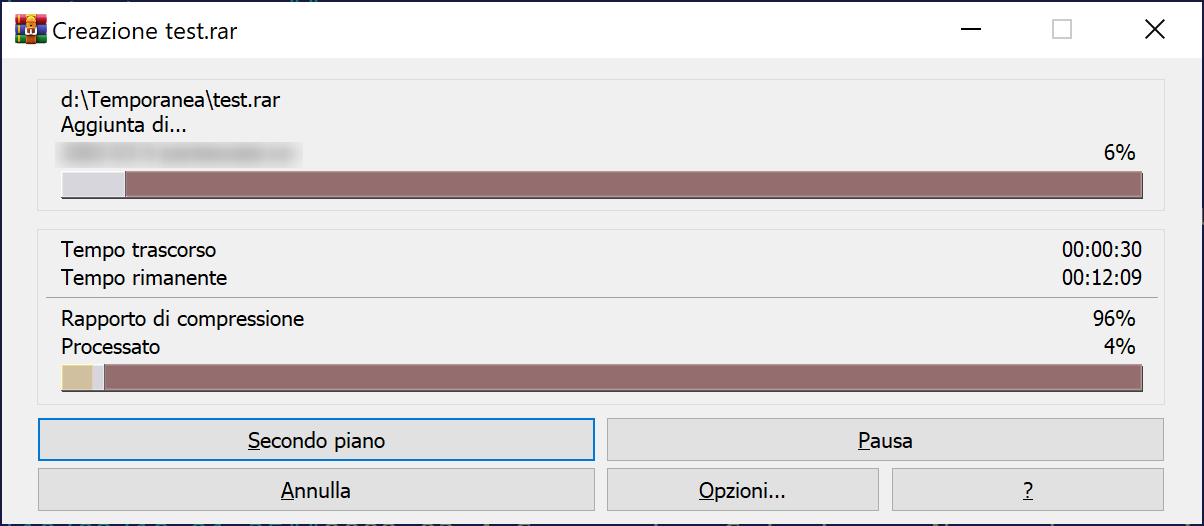The height and width of the screenshot is (526, 1204).
Task: Cancel the operation using Annulla
Action: coord(316,490)
